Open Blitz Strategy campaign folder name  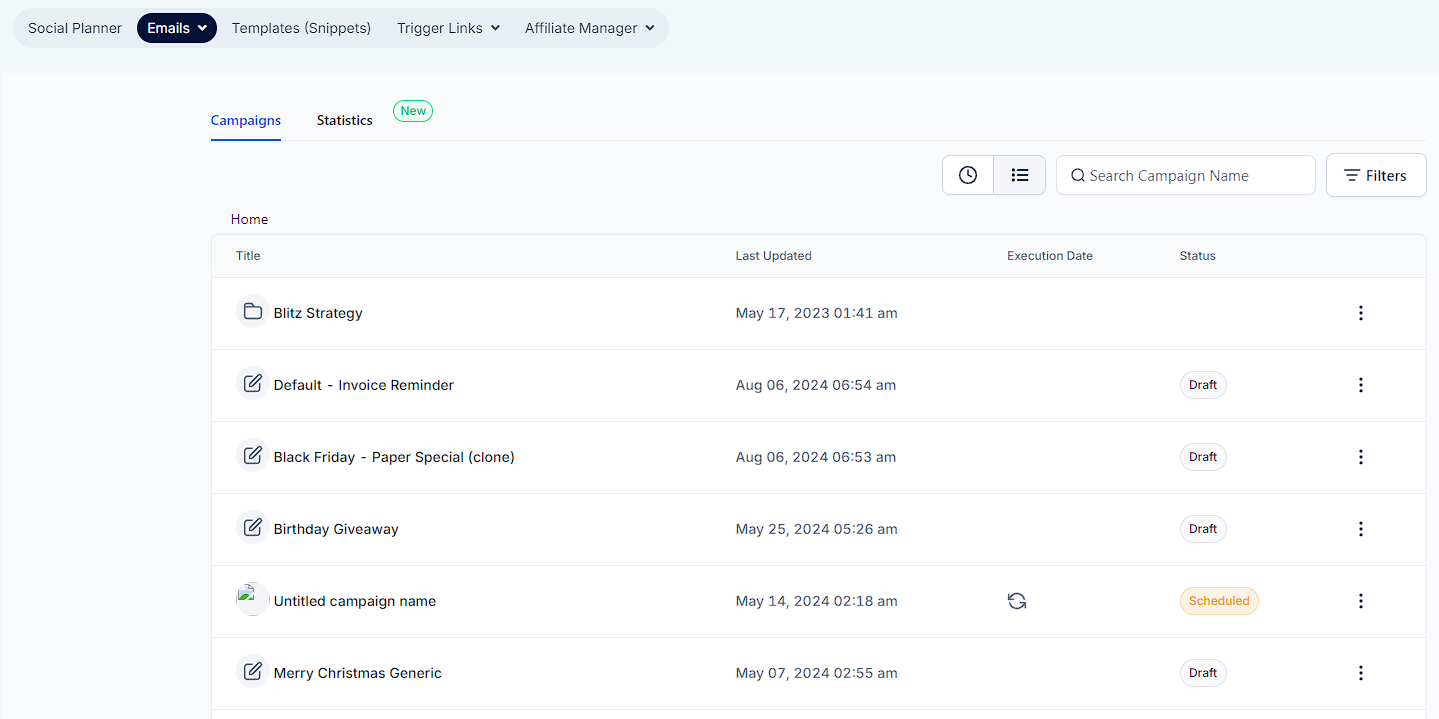click(318, 313)
